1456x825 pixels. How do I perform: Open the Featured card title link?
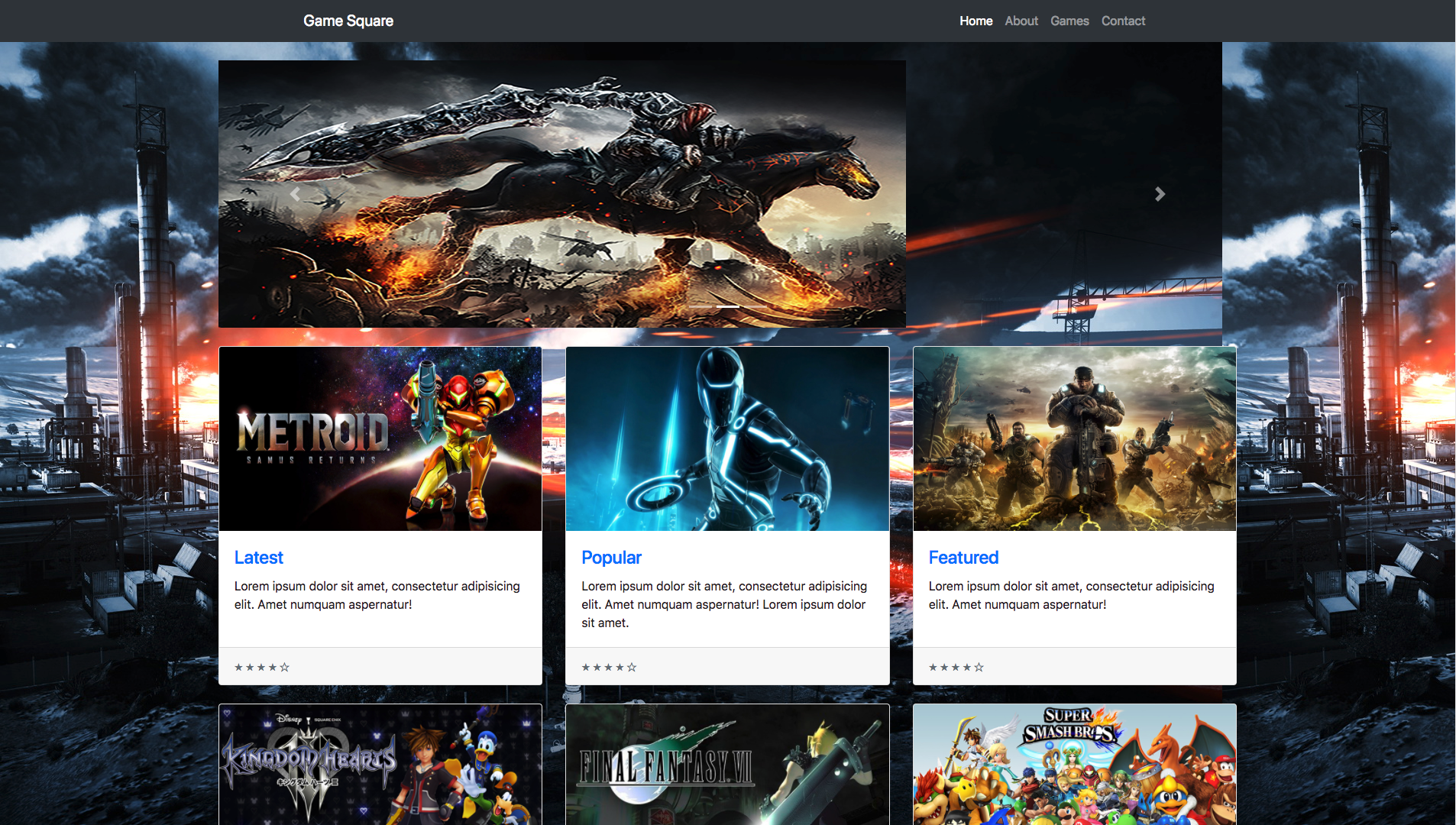pyautogui.click(x=963, y=558)
